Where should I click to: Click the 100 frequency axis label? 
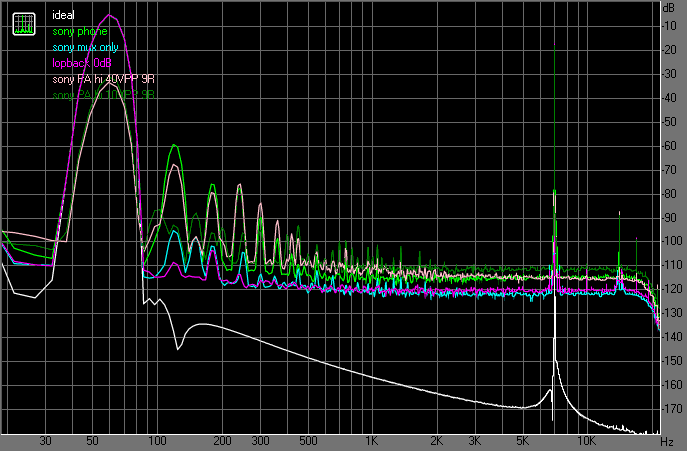click(x=157, y=440)
